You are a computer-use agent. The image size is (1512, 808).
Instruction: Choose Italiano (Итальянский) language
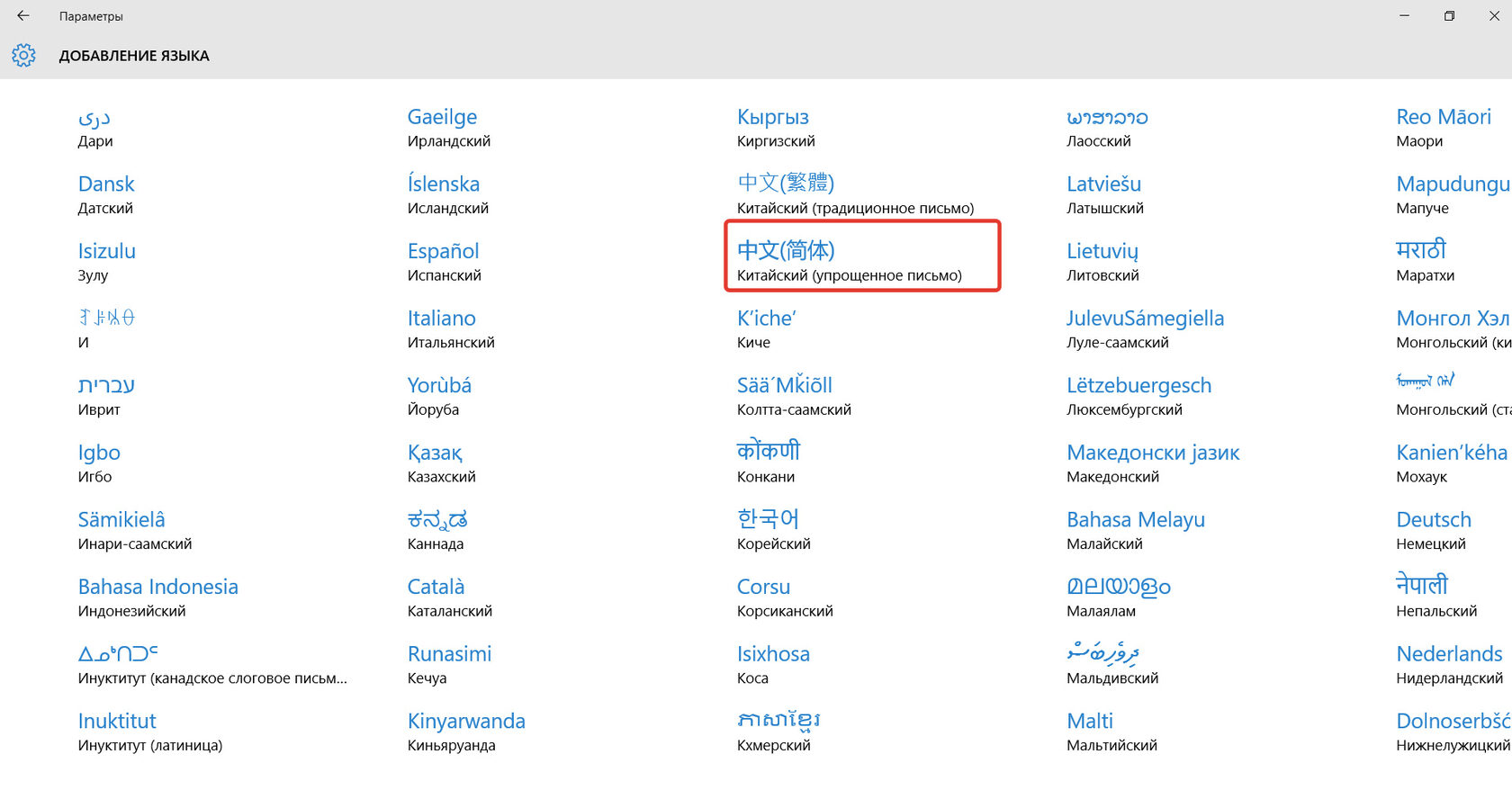451,329
